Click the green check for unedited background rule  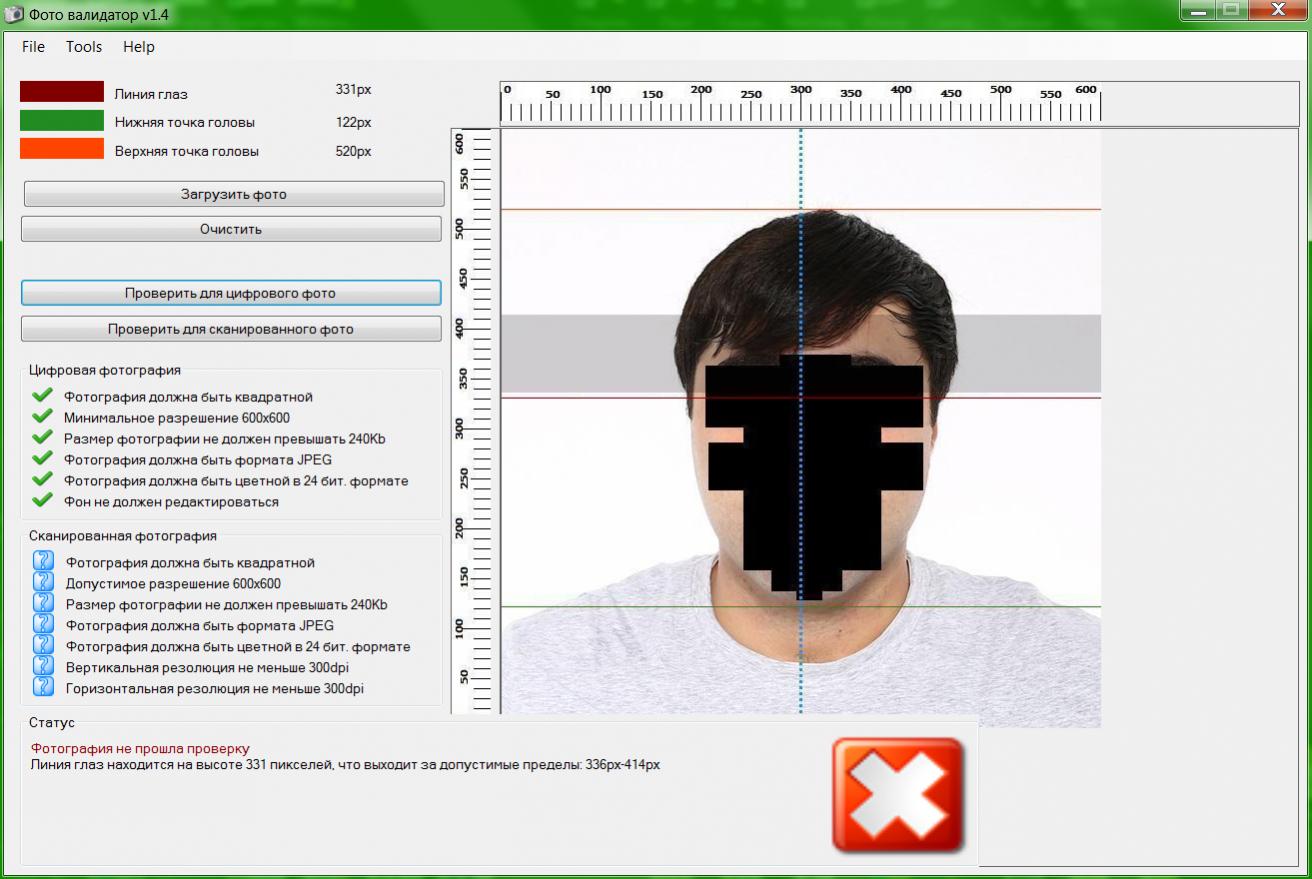[x=42, y=501]
